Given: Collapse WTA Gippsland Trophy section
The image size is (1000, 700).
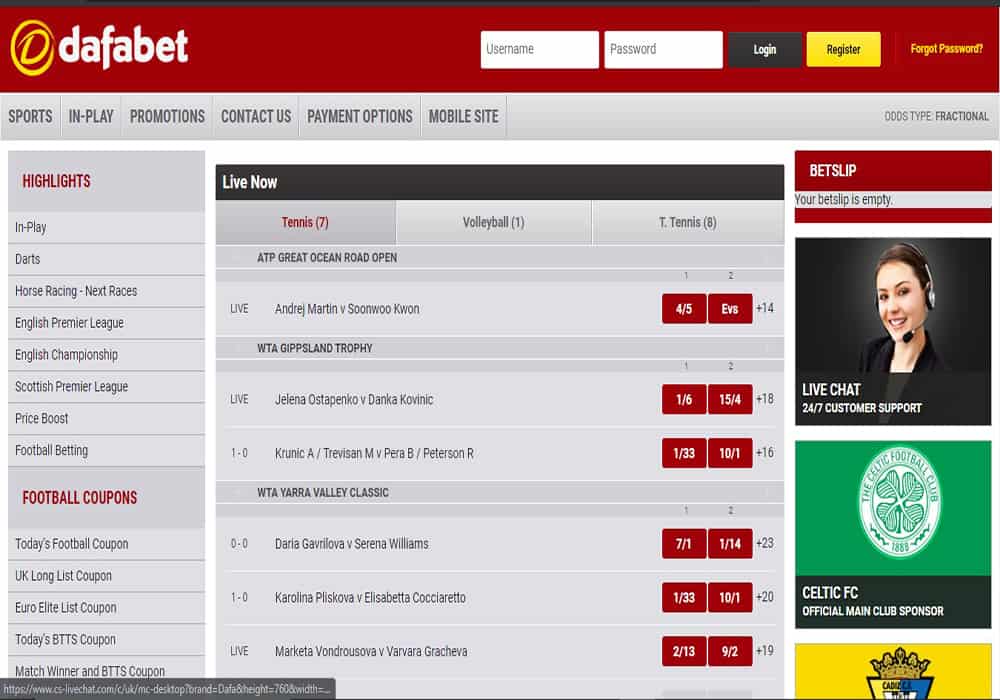Looking at the screenshot, I should click(500, 348).
